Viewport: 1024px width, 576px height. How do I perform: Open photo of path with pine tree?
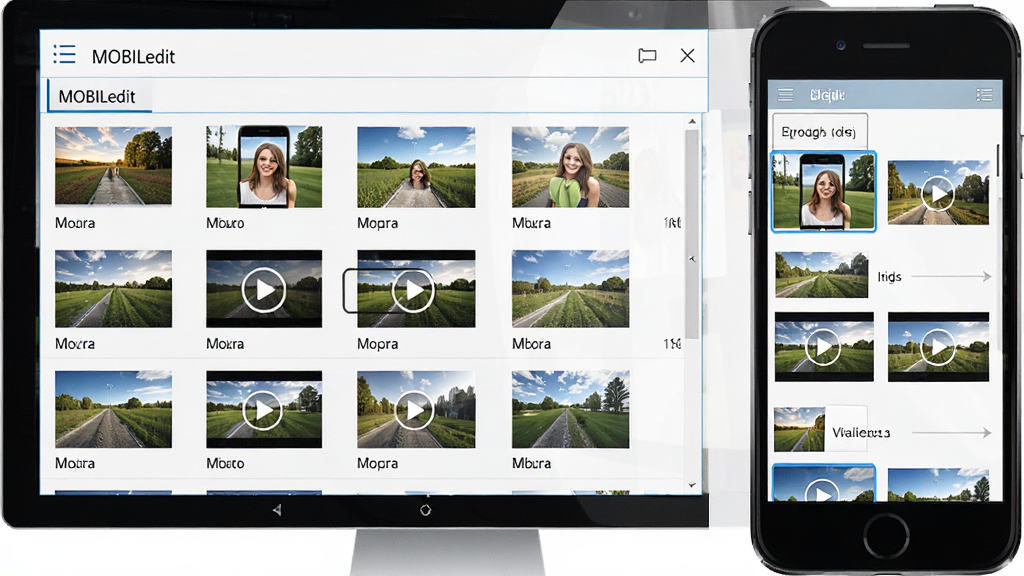(570, 409)
